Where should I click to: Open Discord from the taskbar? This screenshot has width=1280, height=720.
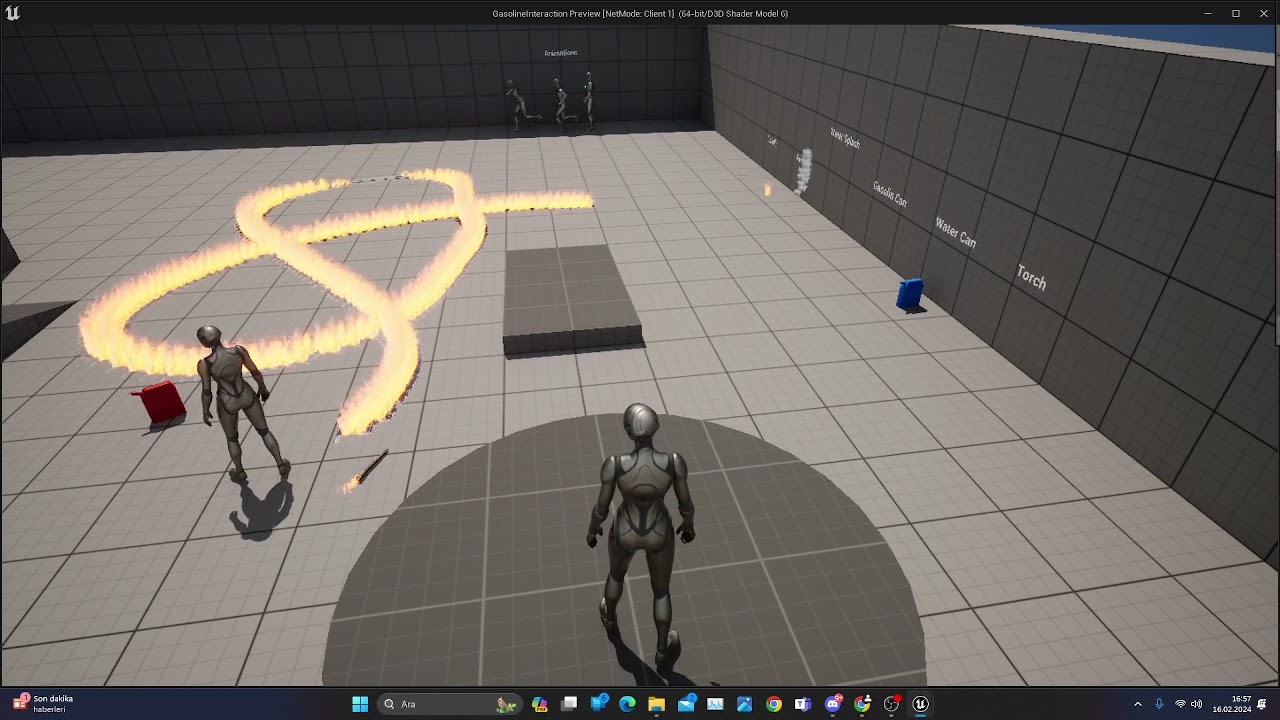(833, 704)
